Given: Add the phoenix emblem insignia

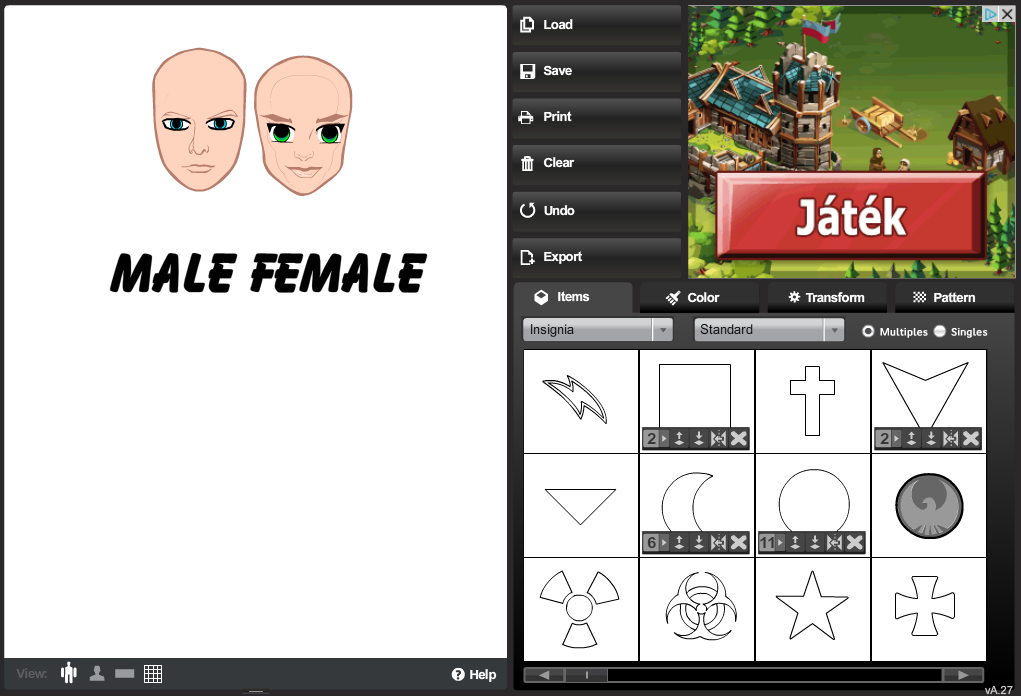Looking at the screenshot, I should coord(929,505).
